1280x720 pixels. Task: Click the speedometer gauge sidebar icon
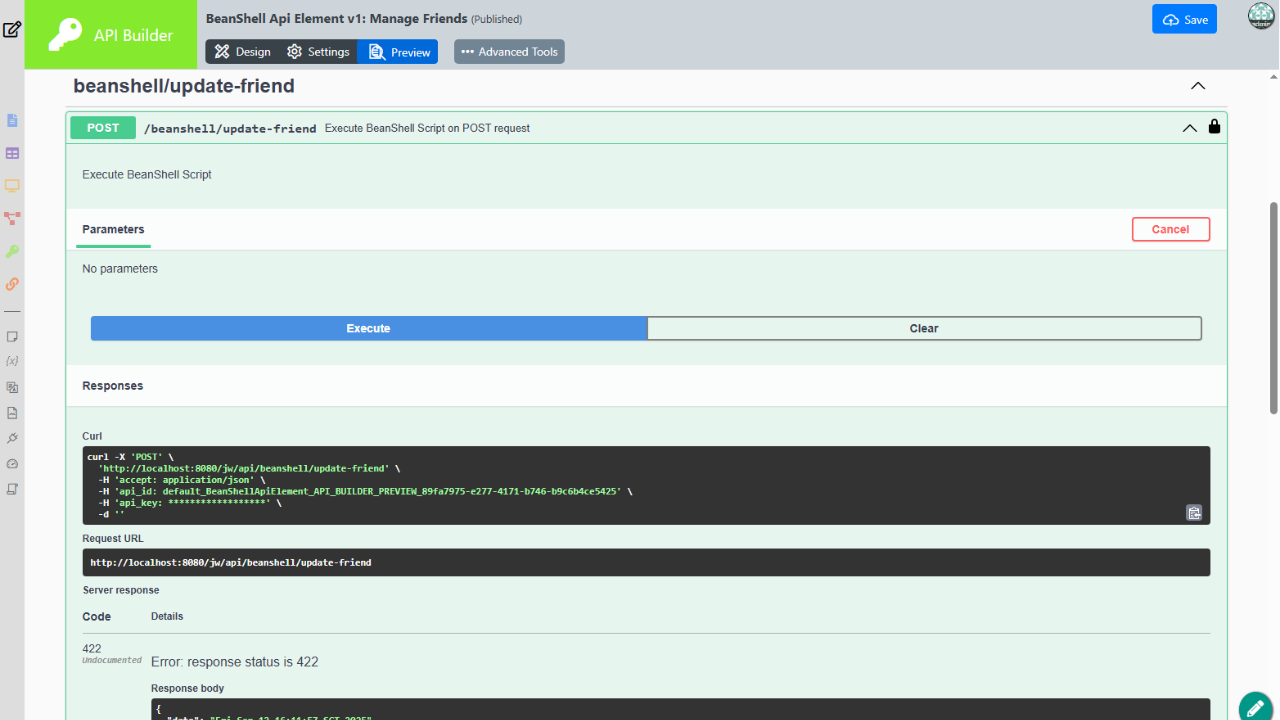(x=12, y=464)
